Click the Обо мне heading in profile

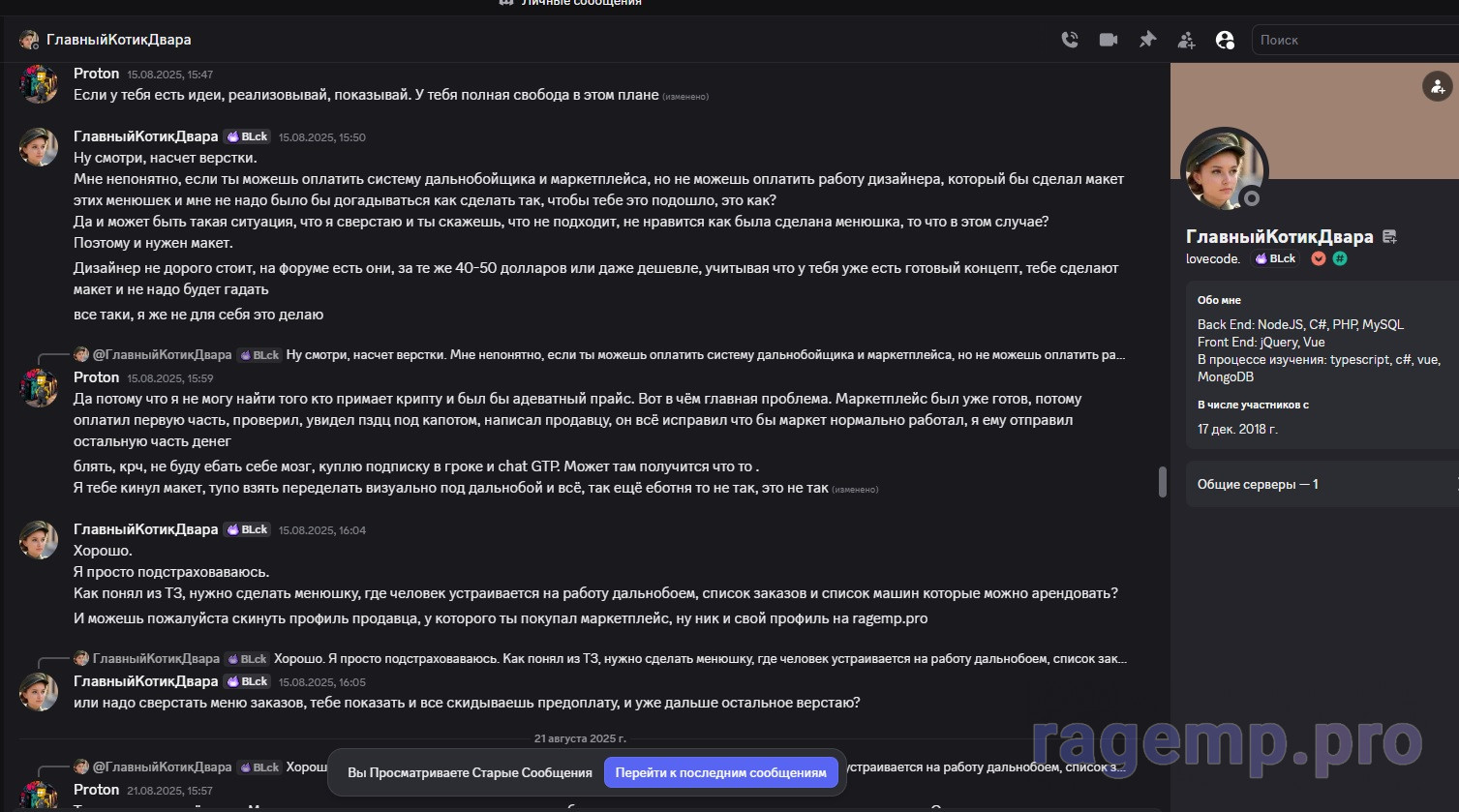[x=1219, y=300]
